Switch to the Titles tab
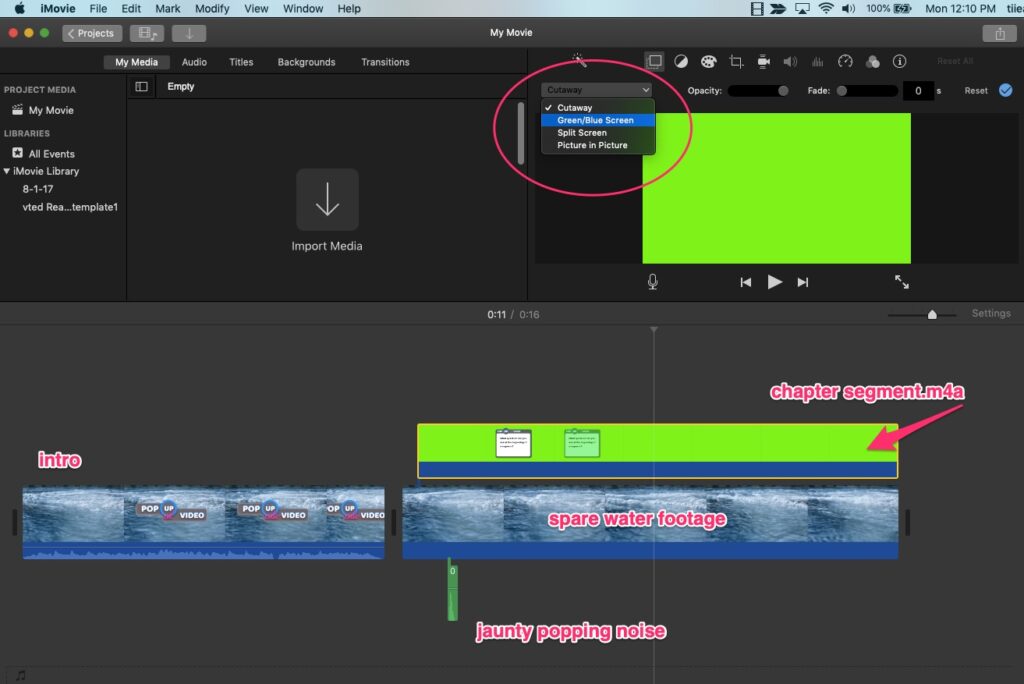 click(x=241, y=62)
